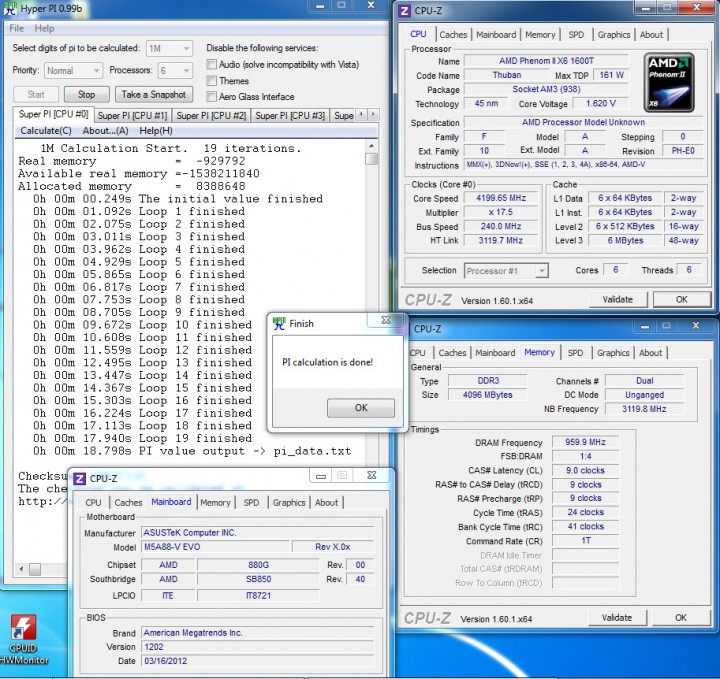Open Memory tab in top CPU-Z window
This screenshot has width=720, height=679.
[x=540, y=35]
